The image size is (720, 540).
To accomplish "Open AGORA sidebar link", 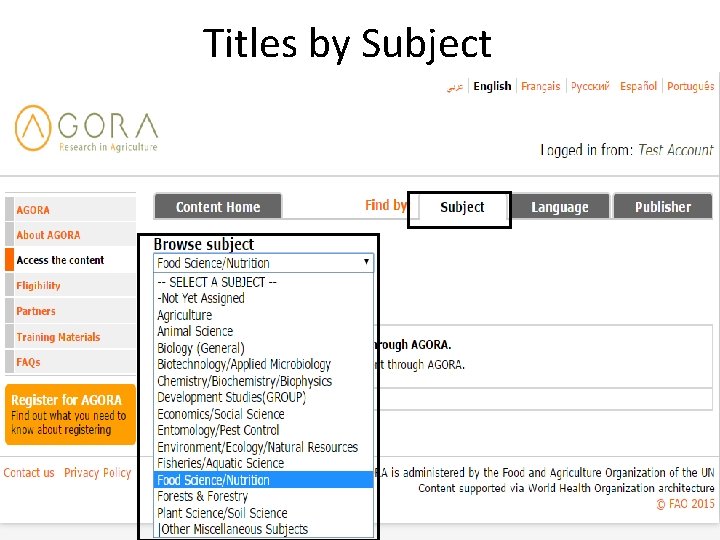I will tap(33, 210).
